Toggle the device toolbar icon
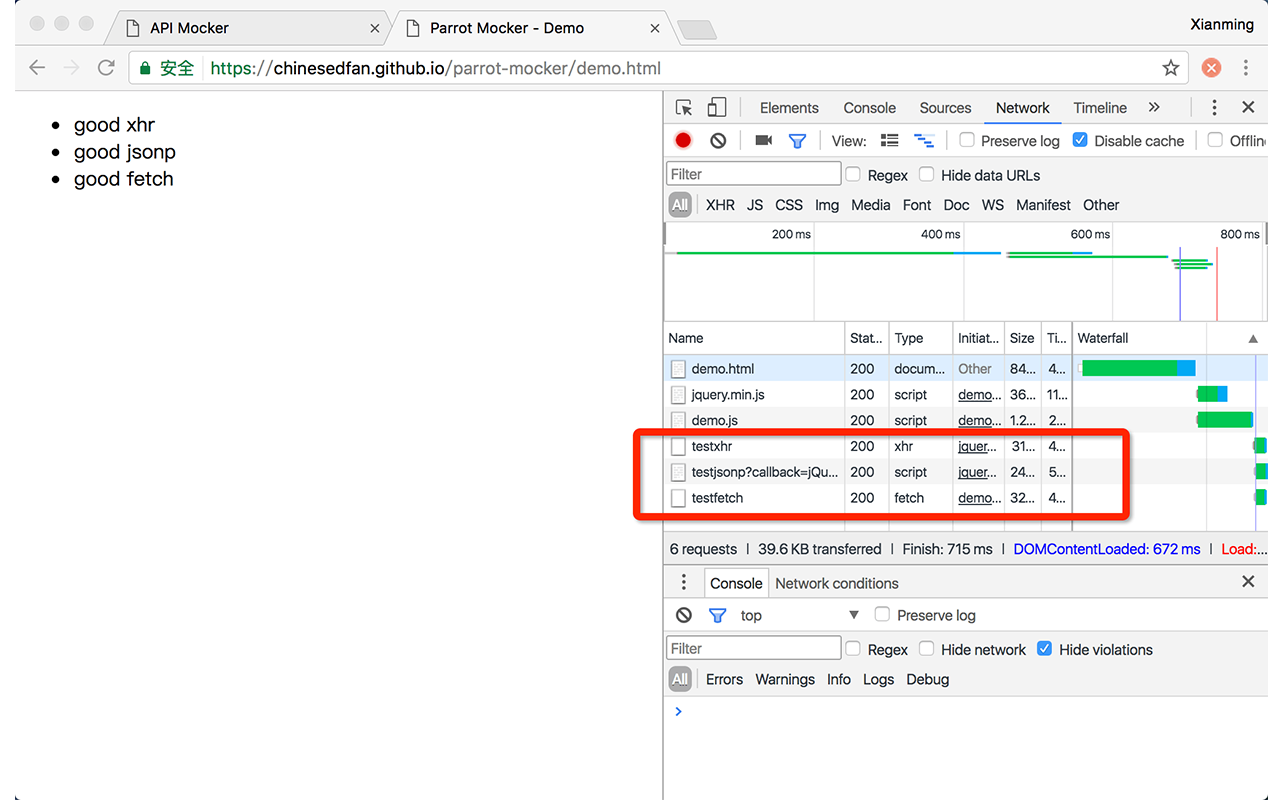Screen dimensions: 1280x800 point(716,108)
